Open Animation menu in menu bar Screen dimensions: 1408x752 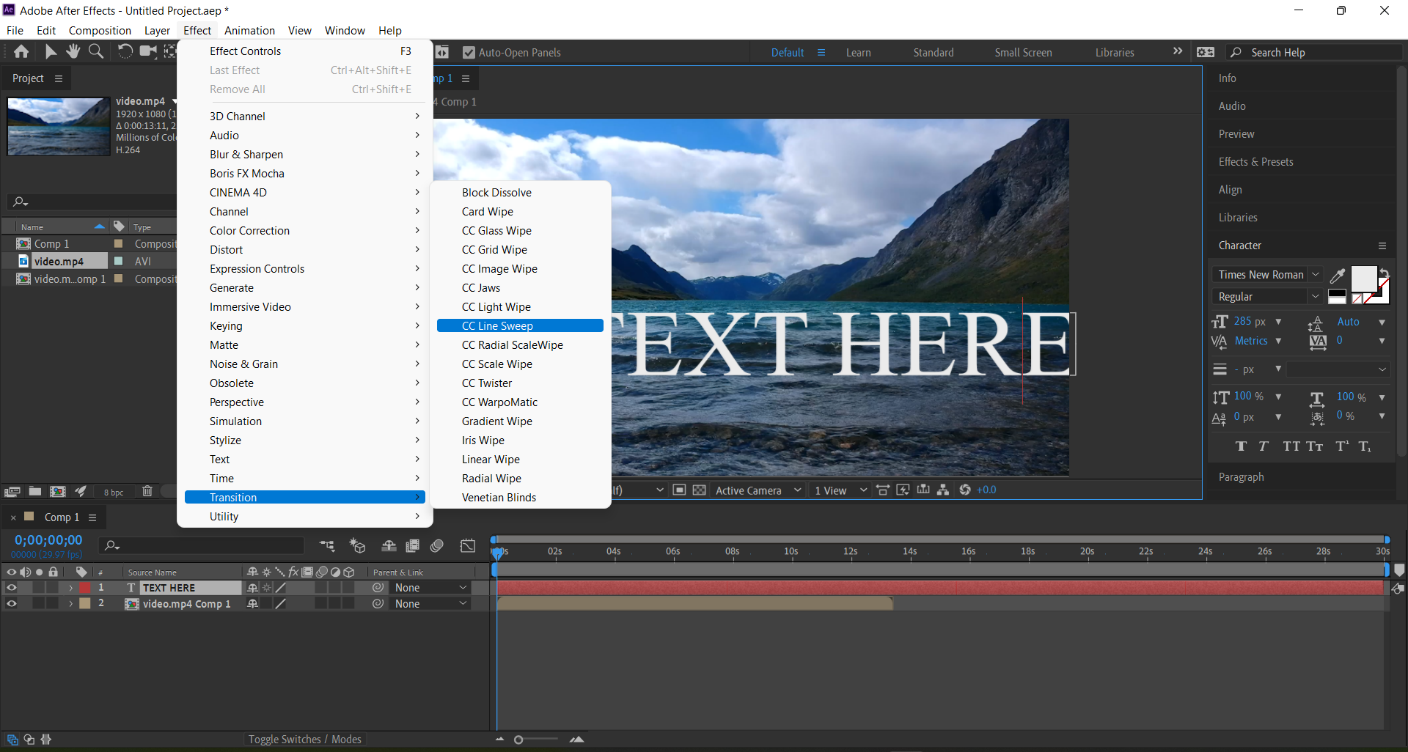pyautogui.click(x=249, y=30)
